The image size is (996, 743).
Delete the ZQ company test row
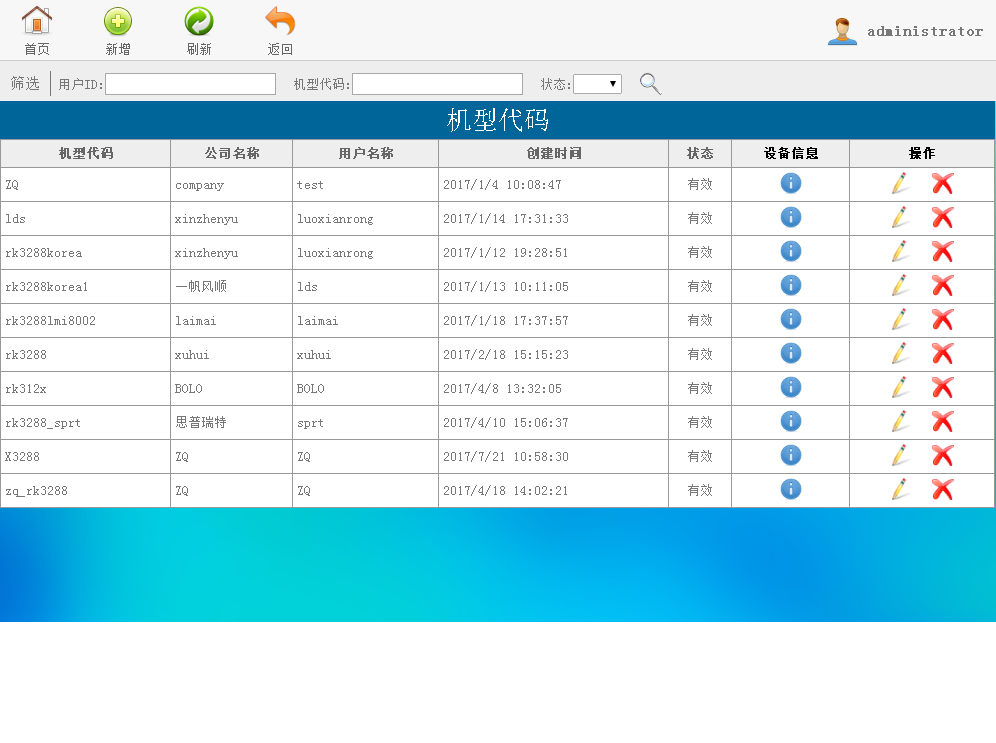[x=942, y=183]
